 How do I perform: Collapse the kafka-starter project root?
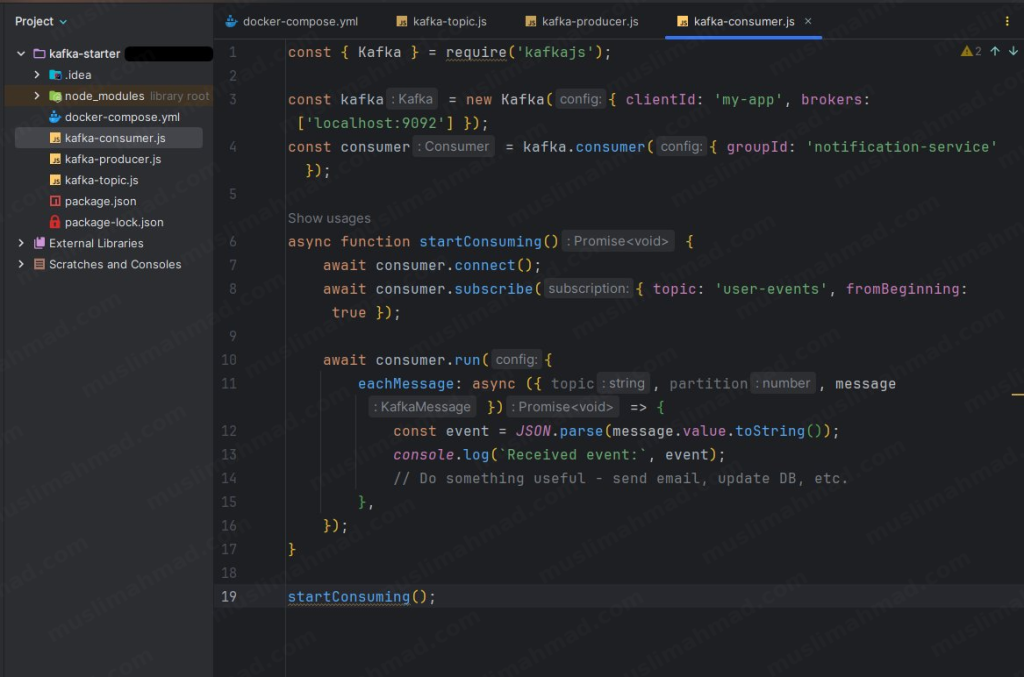pos(22,53)
